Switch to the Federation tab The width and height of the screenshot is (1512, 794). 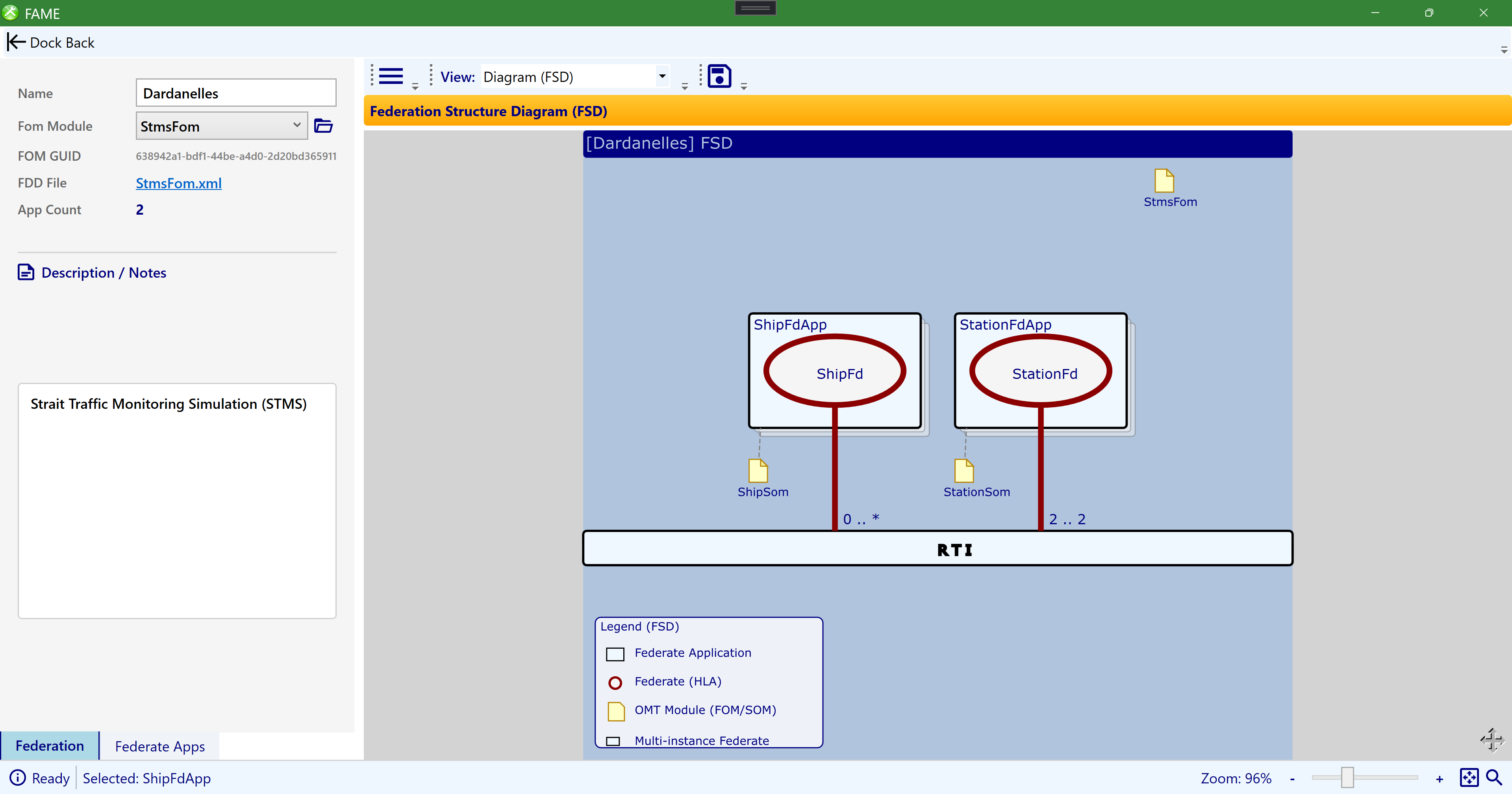pos(49,745)
